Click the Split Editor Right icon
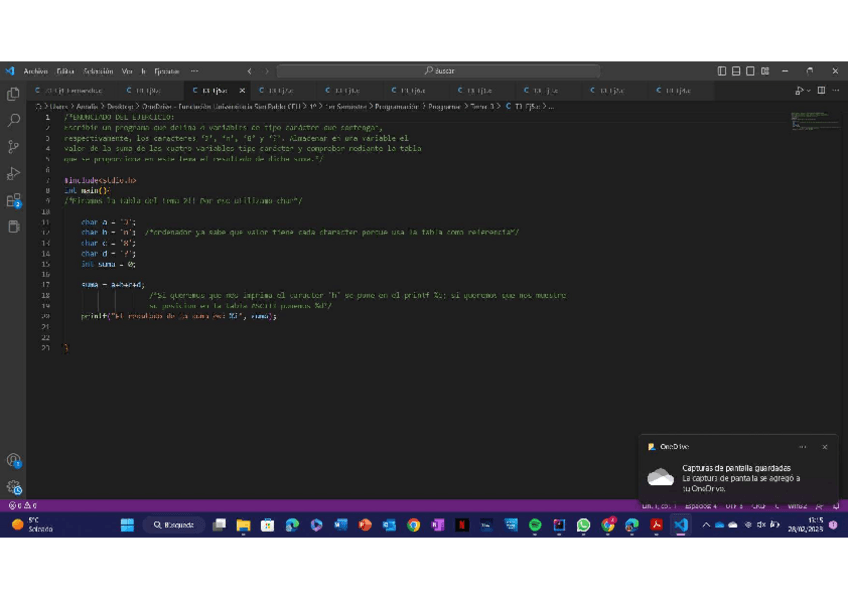Image resolution: width=848 pixels, height=599 pixels. pos(821,91)
